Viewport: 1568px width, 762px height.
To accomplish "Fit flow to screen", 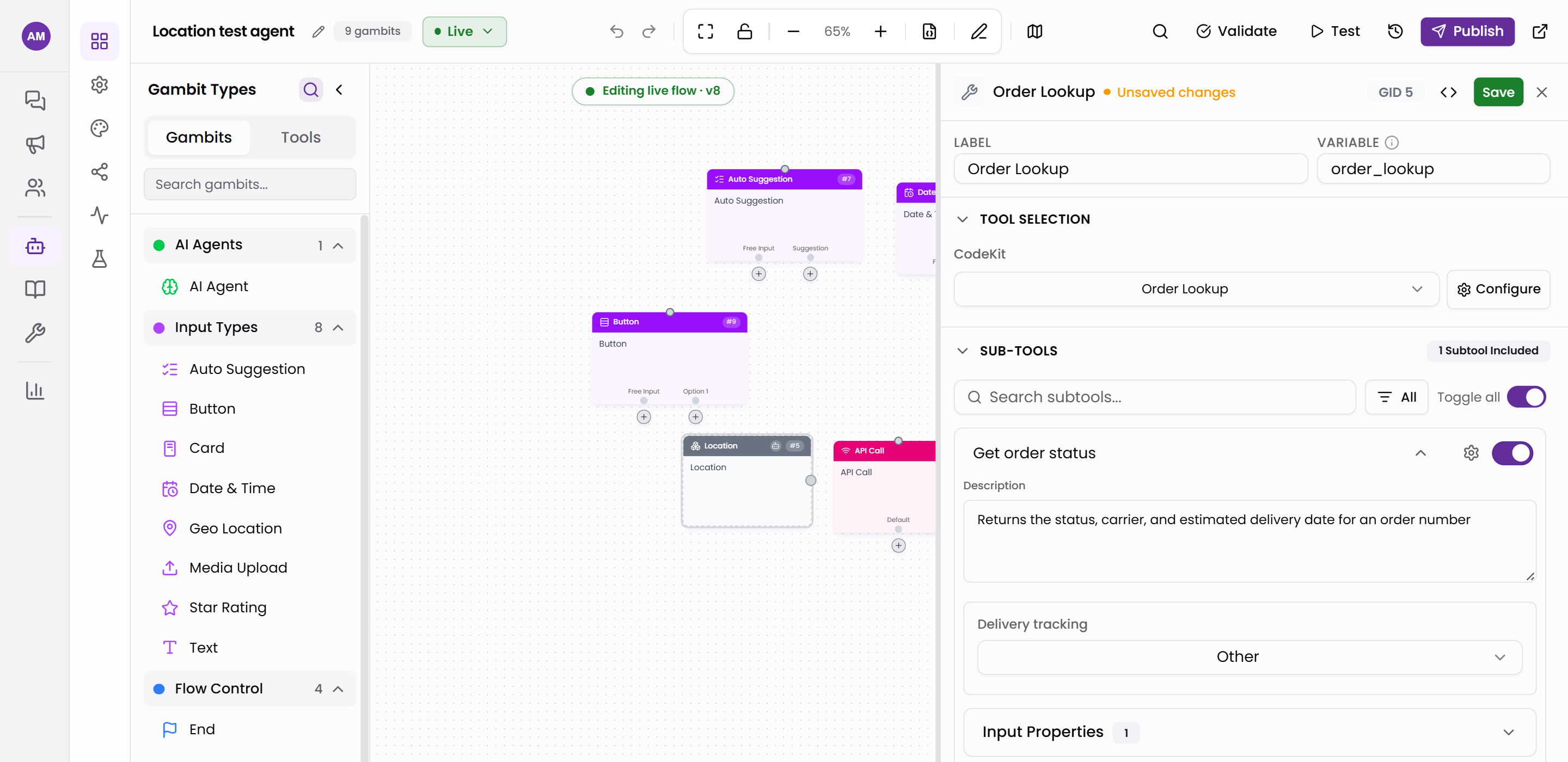I will 706,32.
